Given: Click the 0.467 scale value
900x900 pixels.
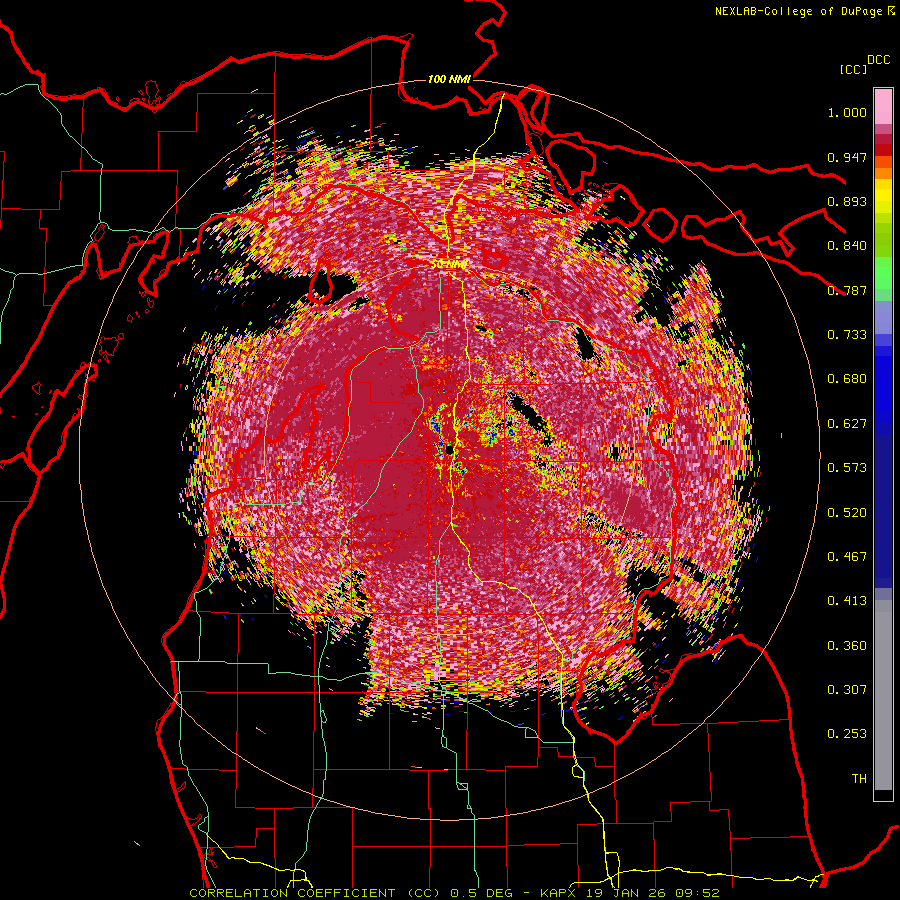Looking at the screenshot, I should (847, 557).
